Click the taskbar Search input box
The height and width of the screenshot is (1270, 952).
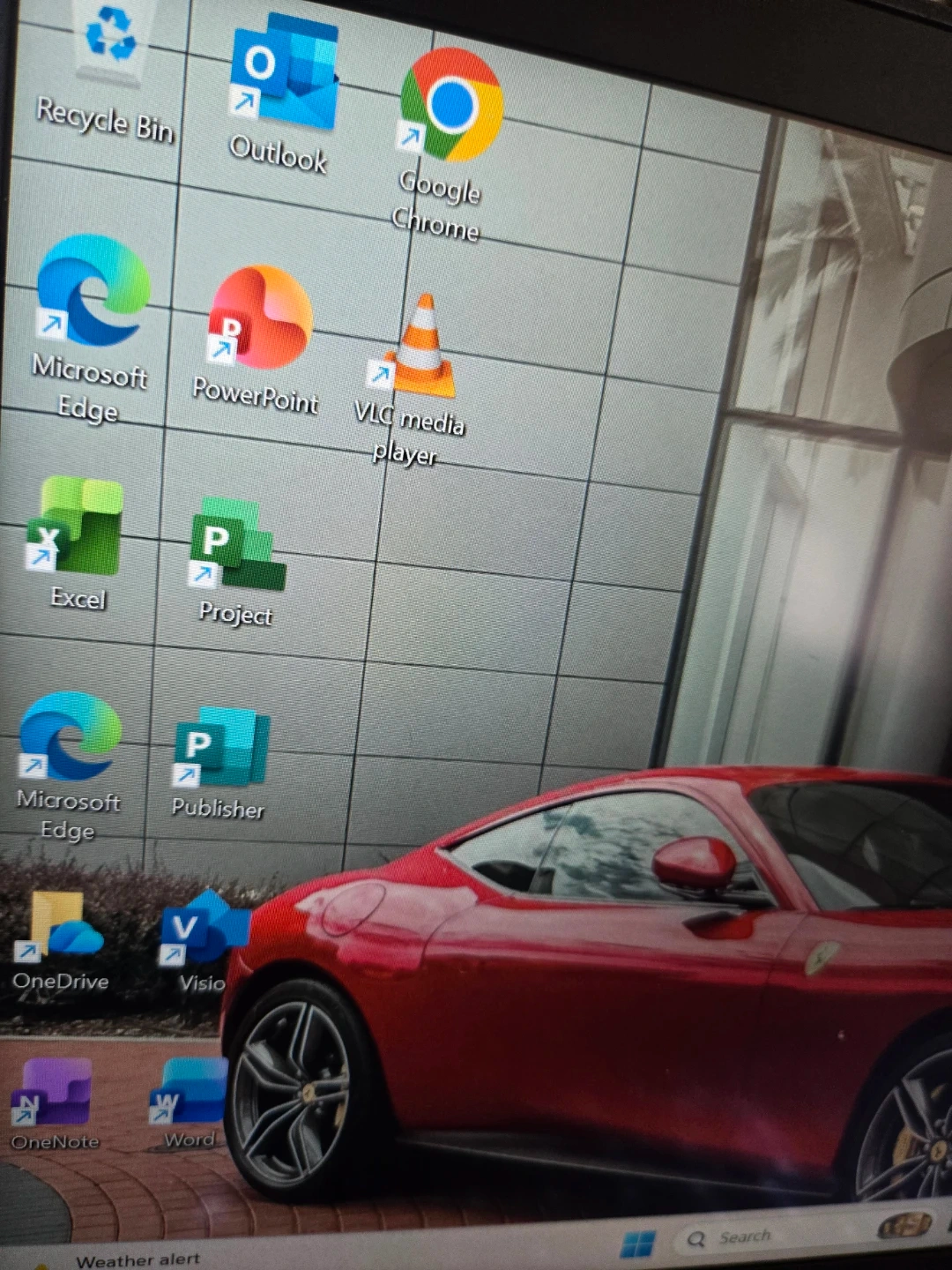776,1235
